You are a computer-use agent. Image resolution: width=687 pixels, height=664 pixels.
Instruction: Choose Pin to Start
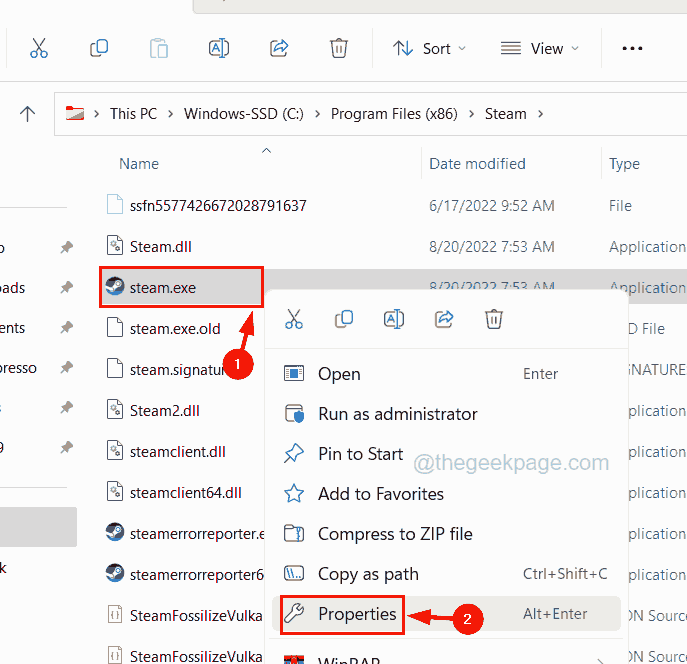[x=446, y=454]
